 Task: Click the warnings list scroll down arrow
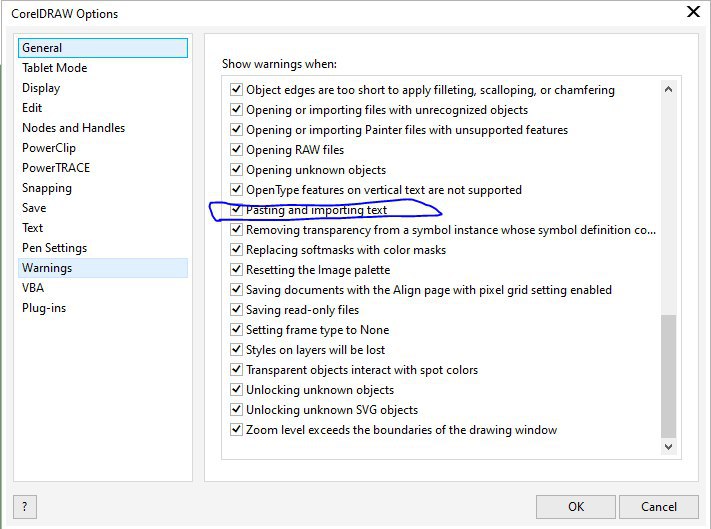coord(668,446)
